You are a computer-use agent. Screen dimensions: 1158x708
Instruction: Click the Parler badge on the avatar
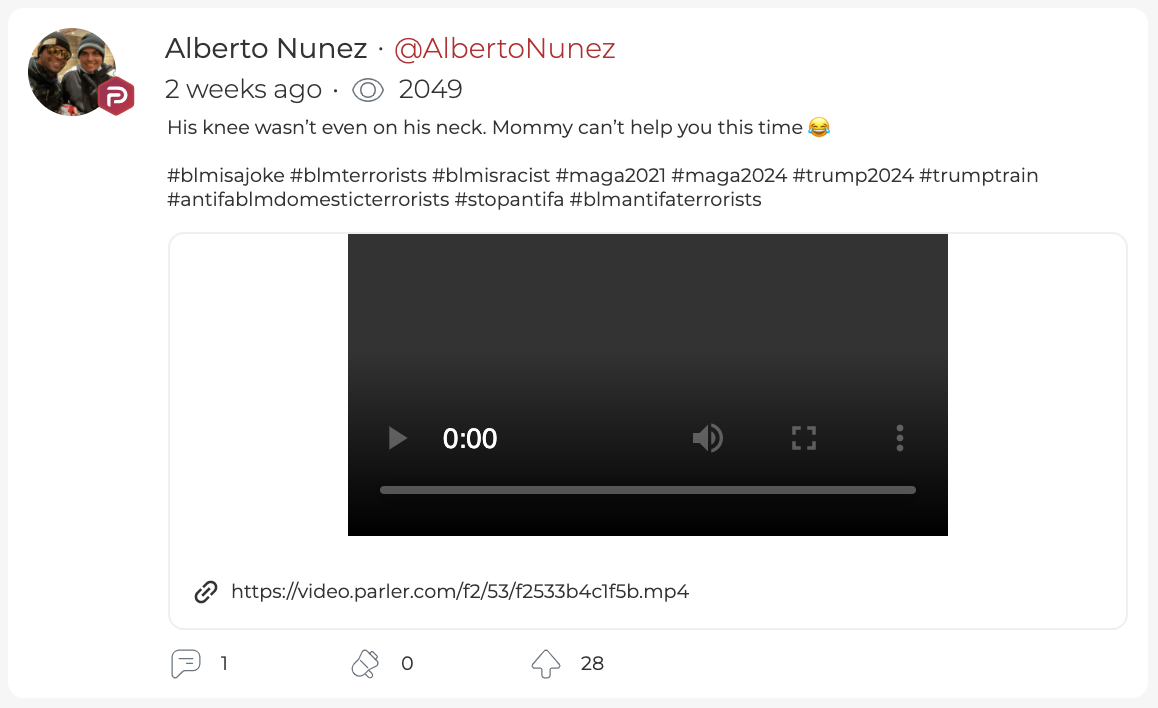(x=116, y=96)
